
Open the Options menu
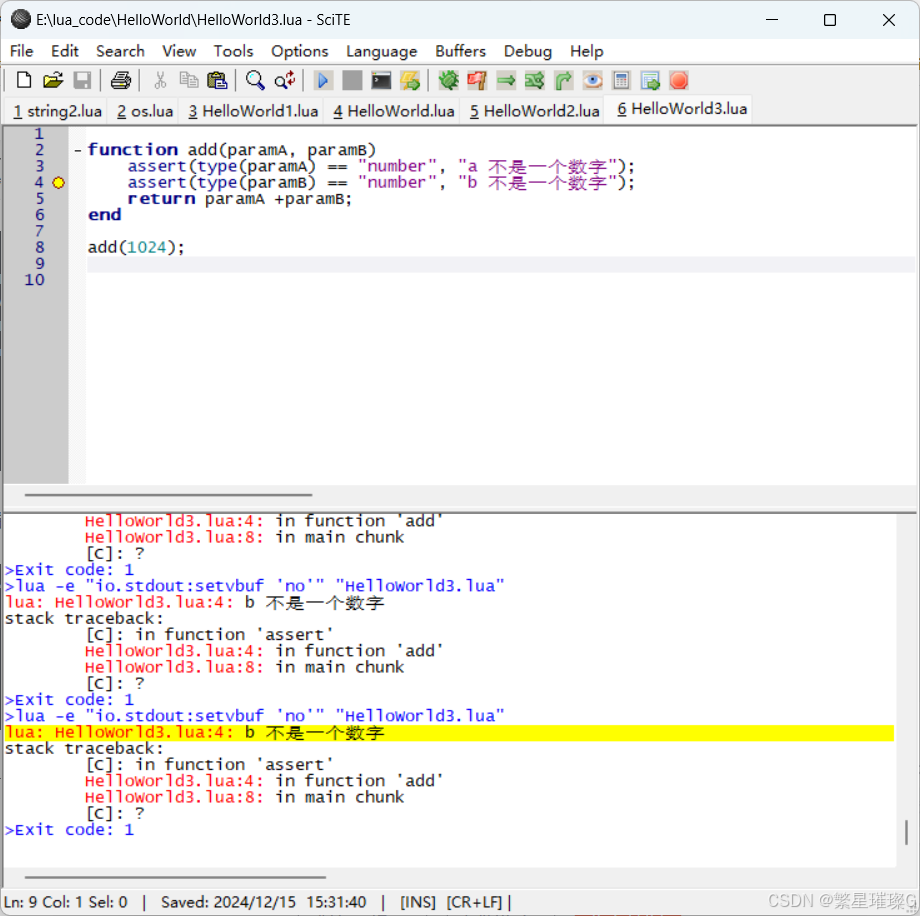299,52
